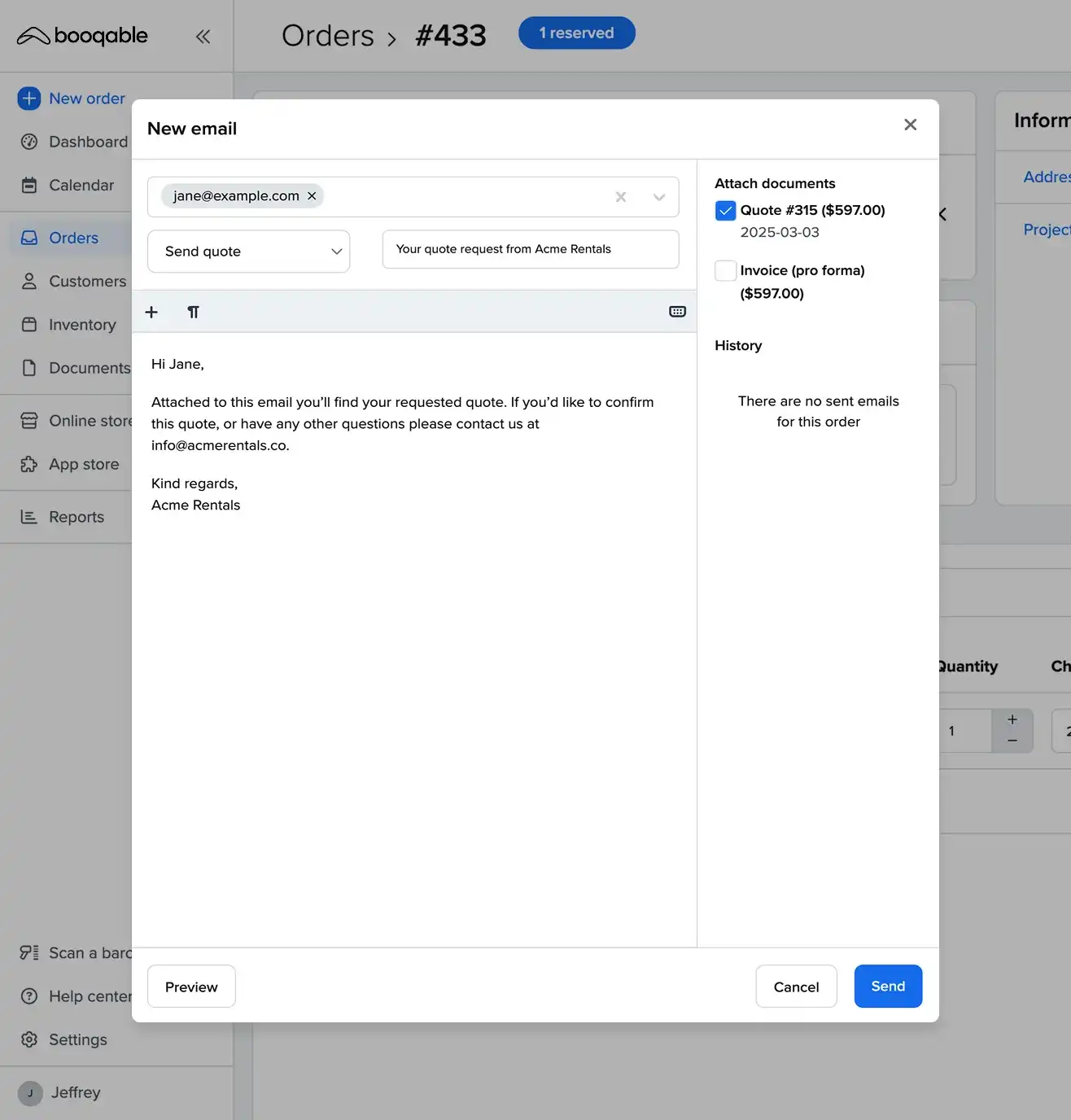The image size is (1071, 1120).
Task: Navigate to Orders via the breadcrumb
Action: [x=328, y=34]
